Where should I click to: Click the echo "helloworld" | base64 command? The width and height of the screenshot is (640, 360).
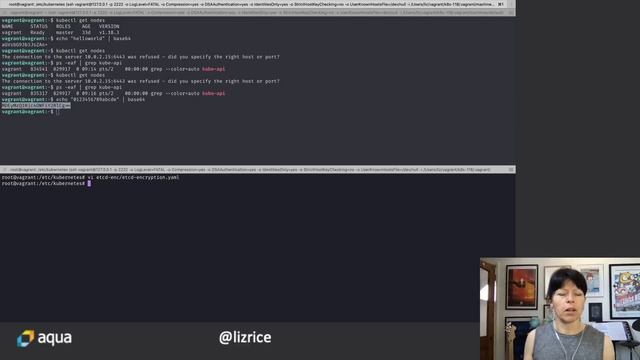[93, 39]
